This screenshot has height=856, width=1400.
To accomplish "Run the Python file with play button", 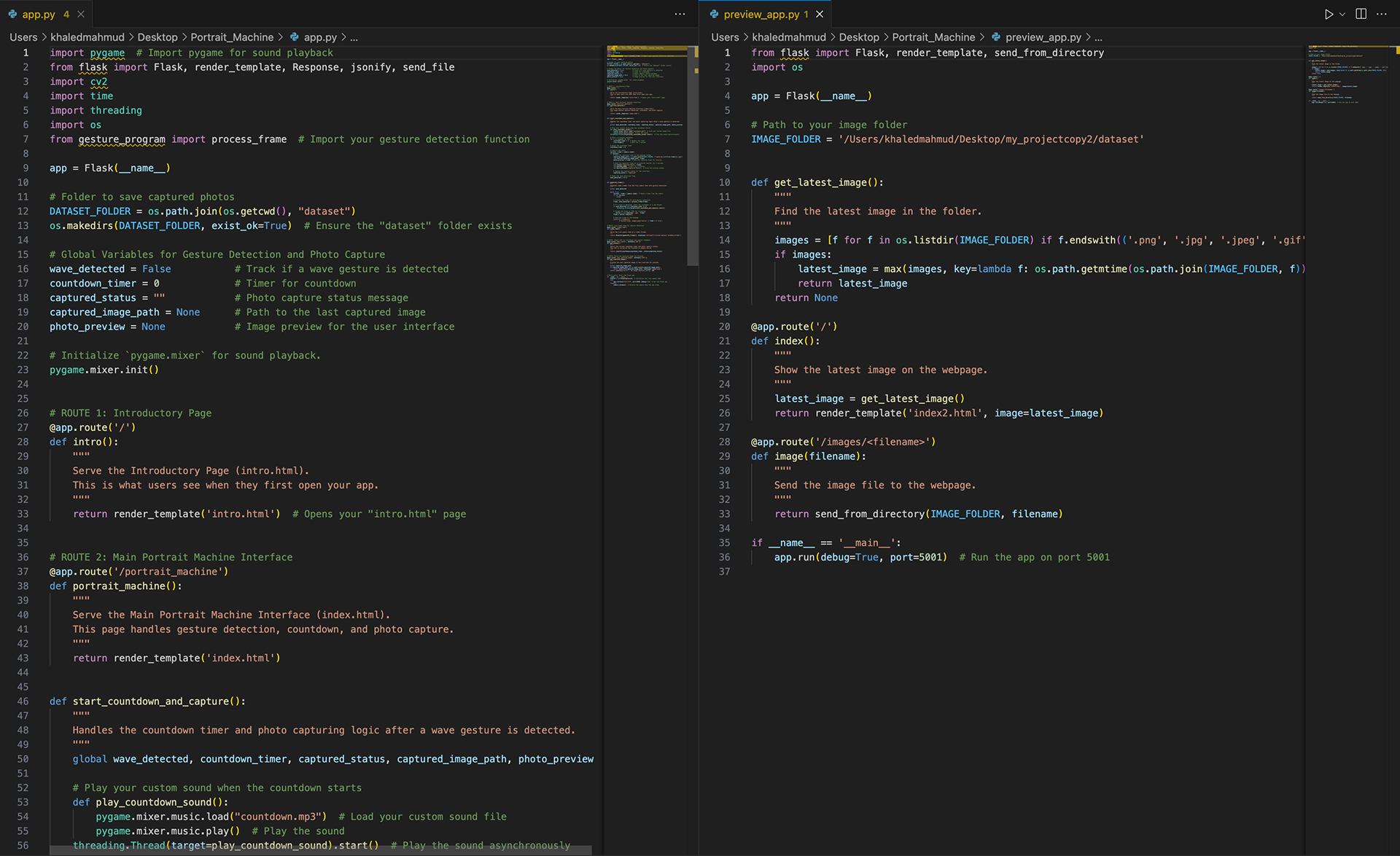I will point(1329,14).
